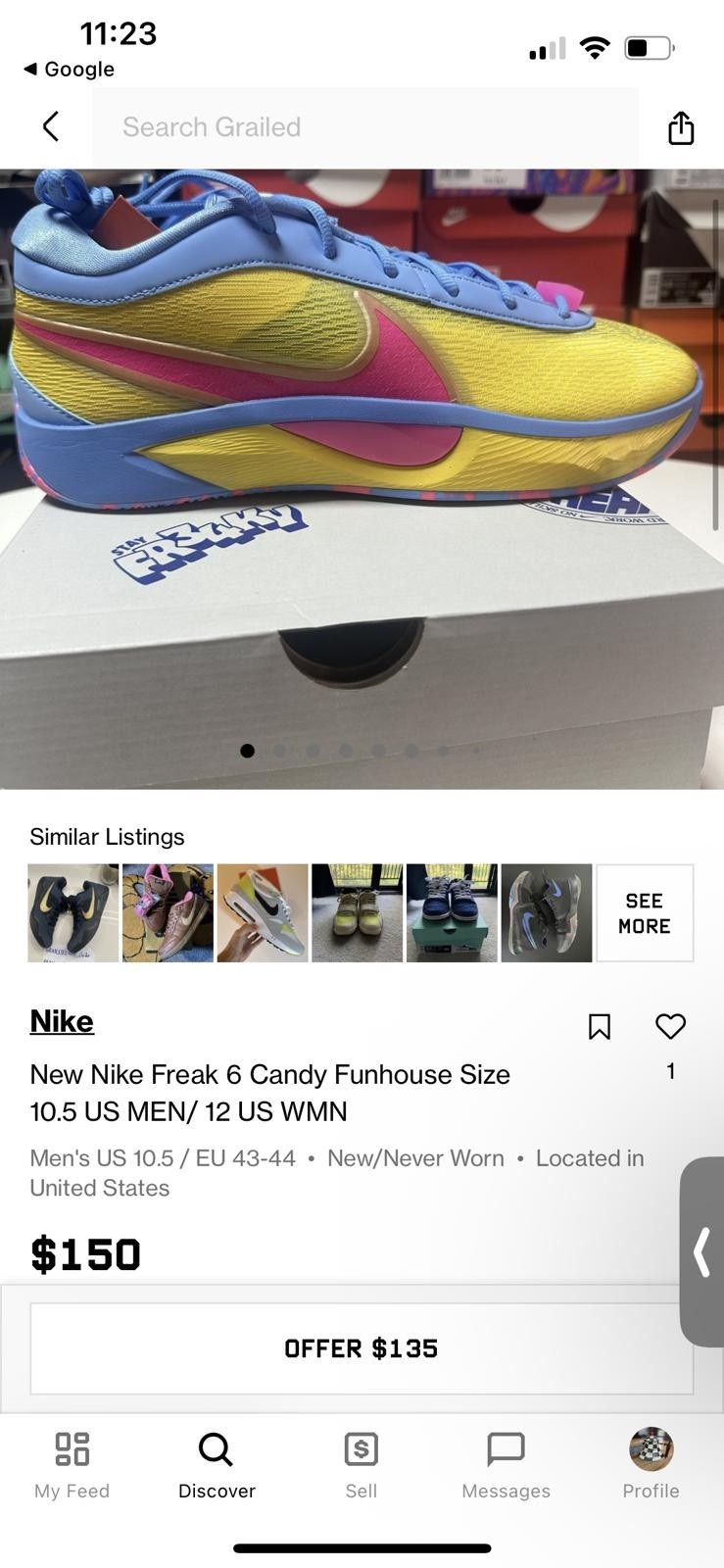Screen dimensions: 724x1568
Task: Open the share icon
Action: click(681, 127)
